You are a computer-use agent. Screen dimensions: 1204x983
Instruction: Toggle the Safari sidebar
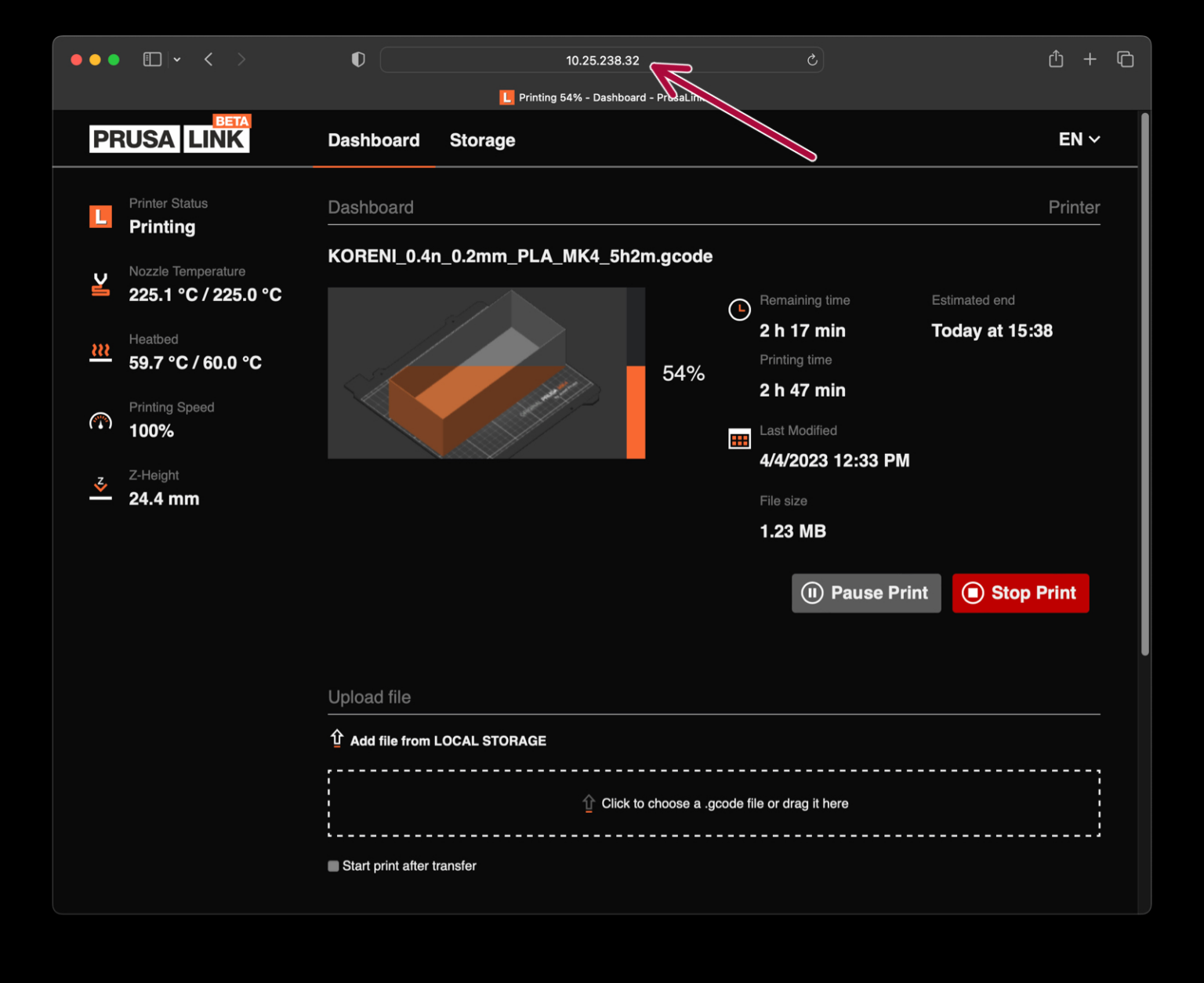151,59
